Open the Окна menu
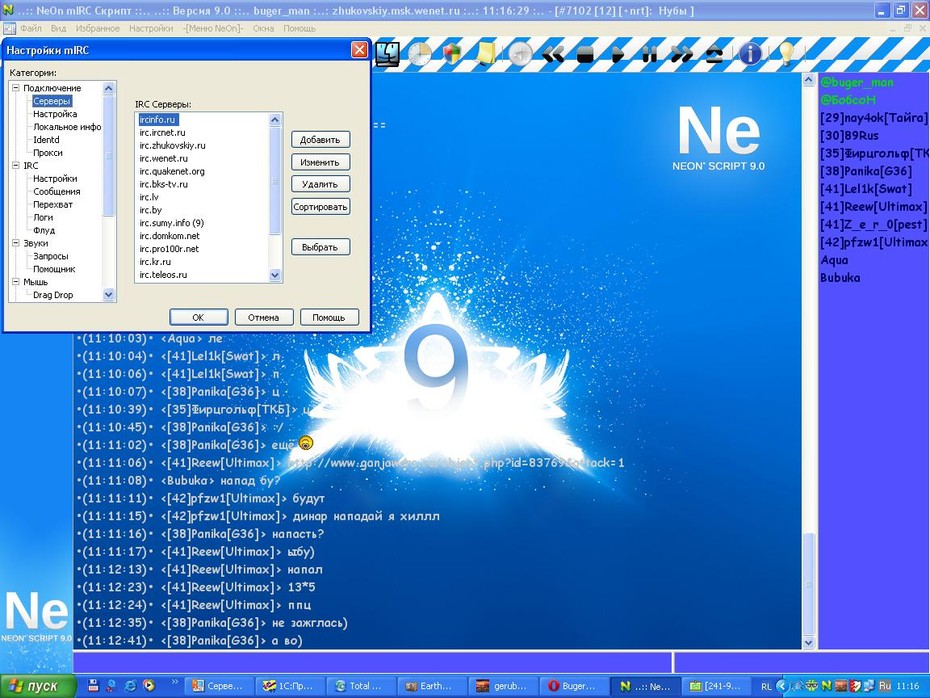The width and height of the screenshot is (930, 698). (263, 28)
